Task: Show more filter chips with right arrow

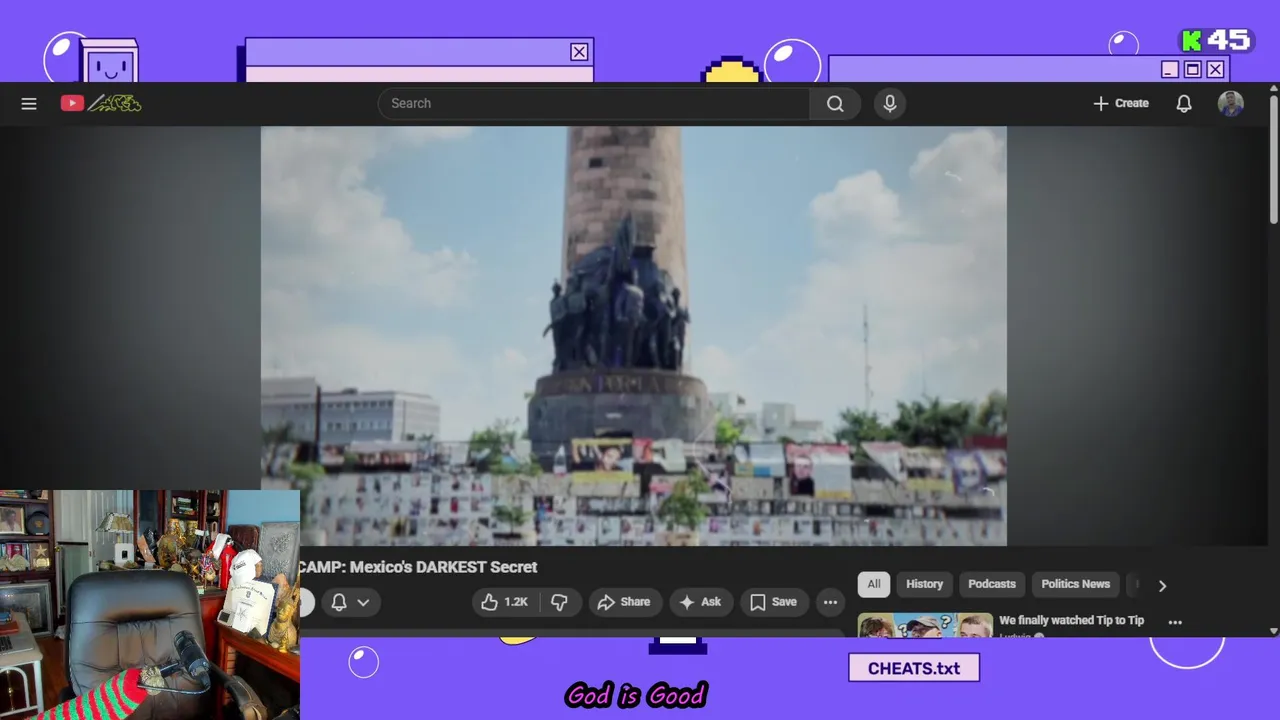Action: (x=1162, y=586)
